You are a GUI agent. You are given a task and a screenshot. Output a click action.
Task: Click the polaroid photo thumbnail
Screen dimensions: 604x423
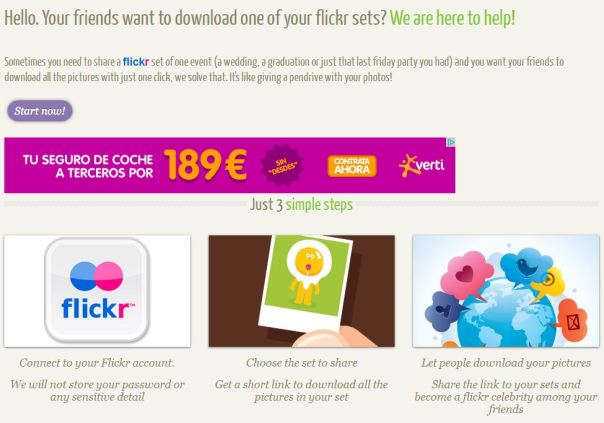coord(302,291)
